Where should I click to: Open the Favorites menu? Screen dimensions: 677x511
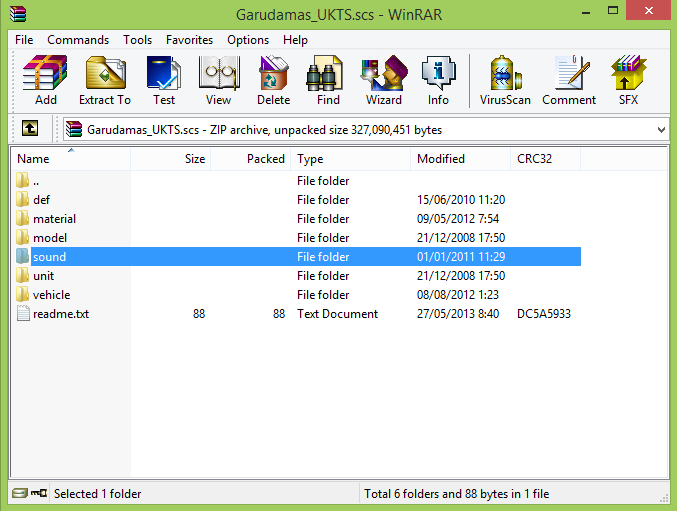pyautogui.click(x=190, y=40)
